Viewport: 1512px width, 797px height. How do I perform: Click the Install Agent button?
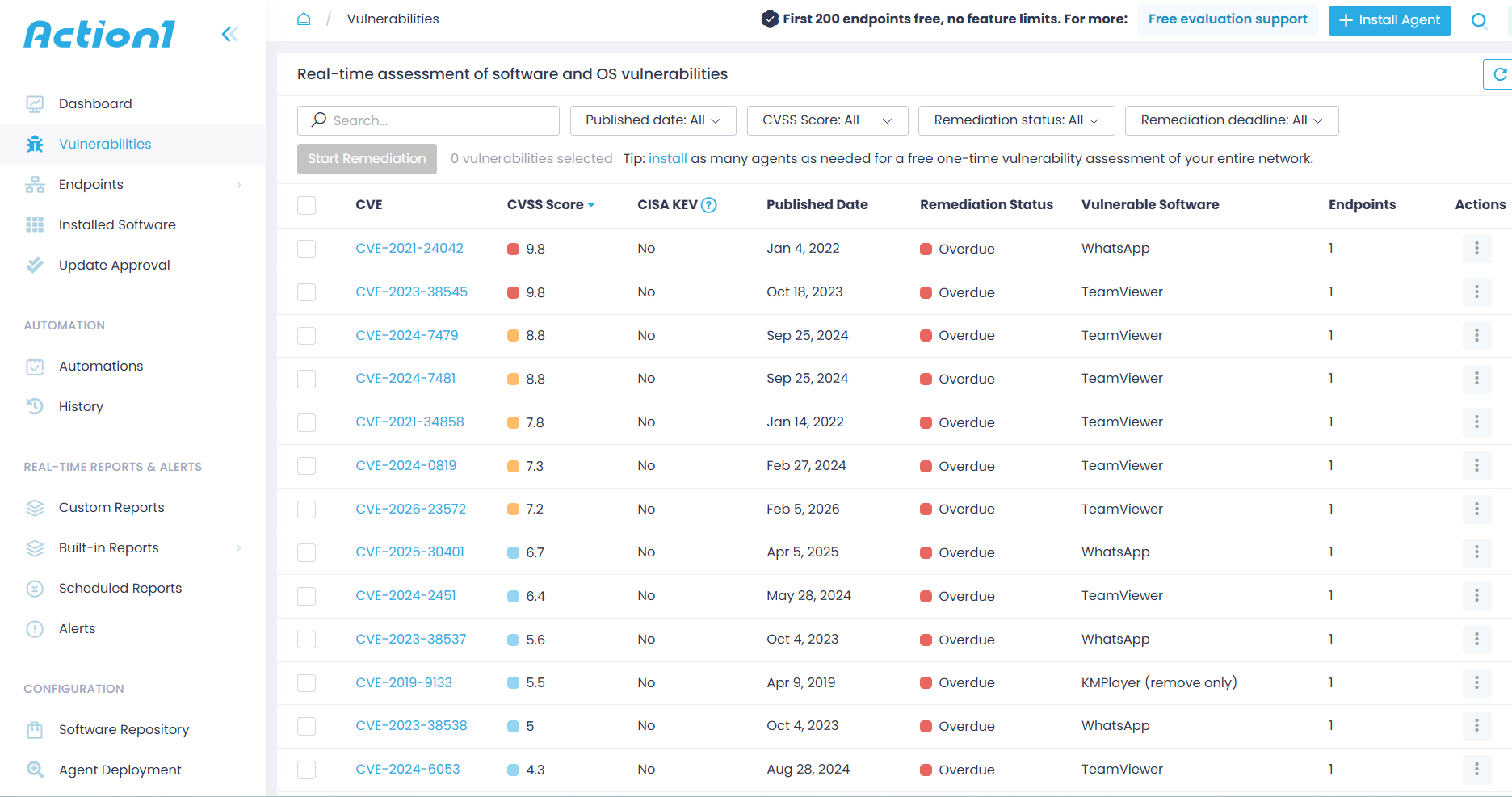pyautogui.click(x=1389, y=20)
